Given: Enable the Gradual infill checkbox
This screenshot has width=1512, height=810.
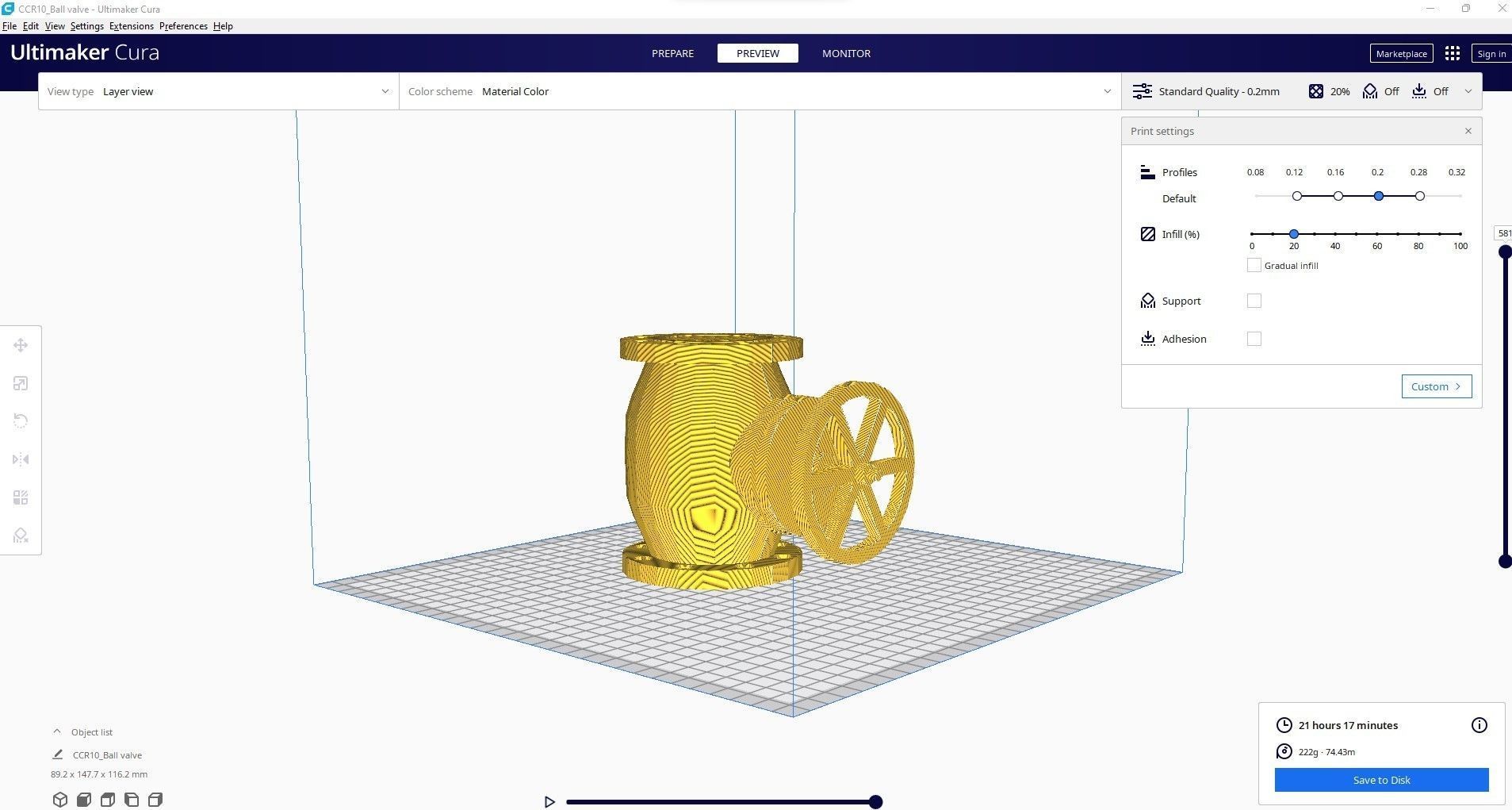Looking at the screenshot, I should click(1254, 265).
